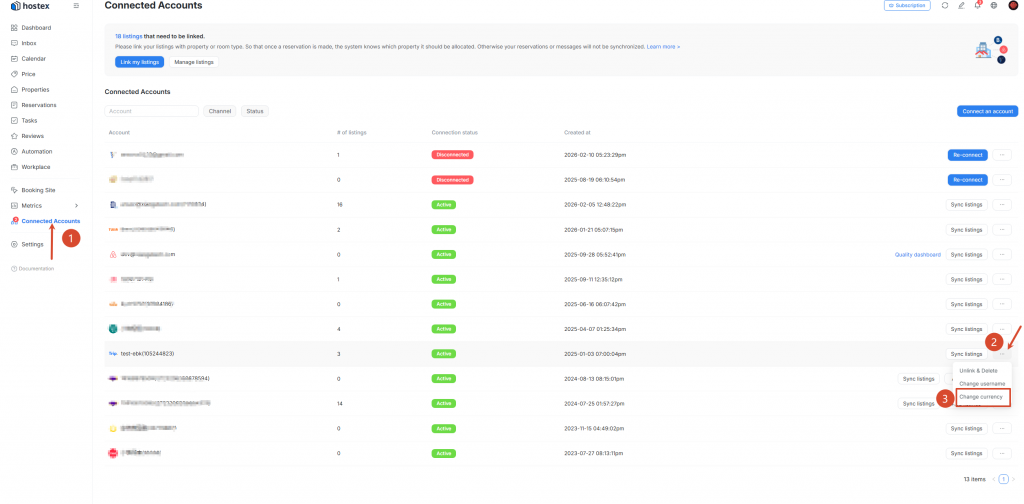Viewport: 1024px width, 504px height.
Task: Collapse the sidebar using the hamburger icon
Action: pyautogui.click(x=76, y=6)
